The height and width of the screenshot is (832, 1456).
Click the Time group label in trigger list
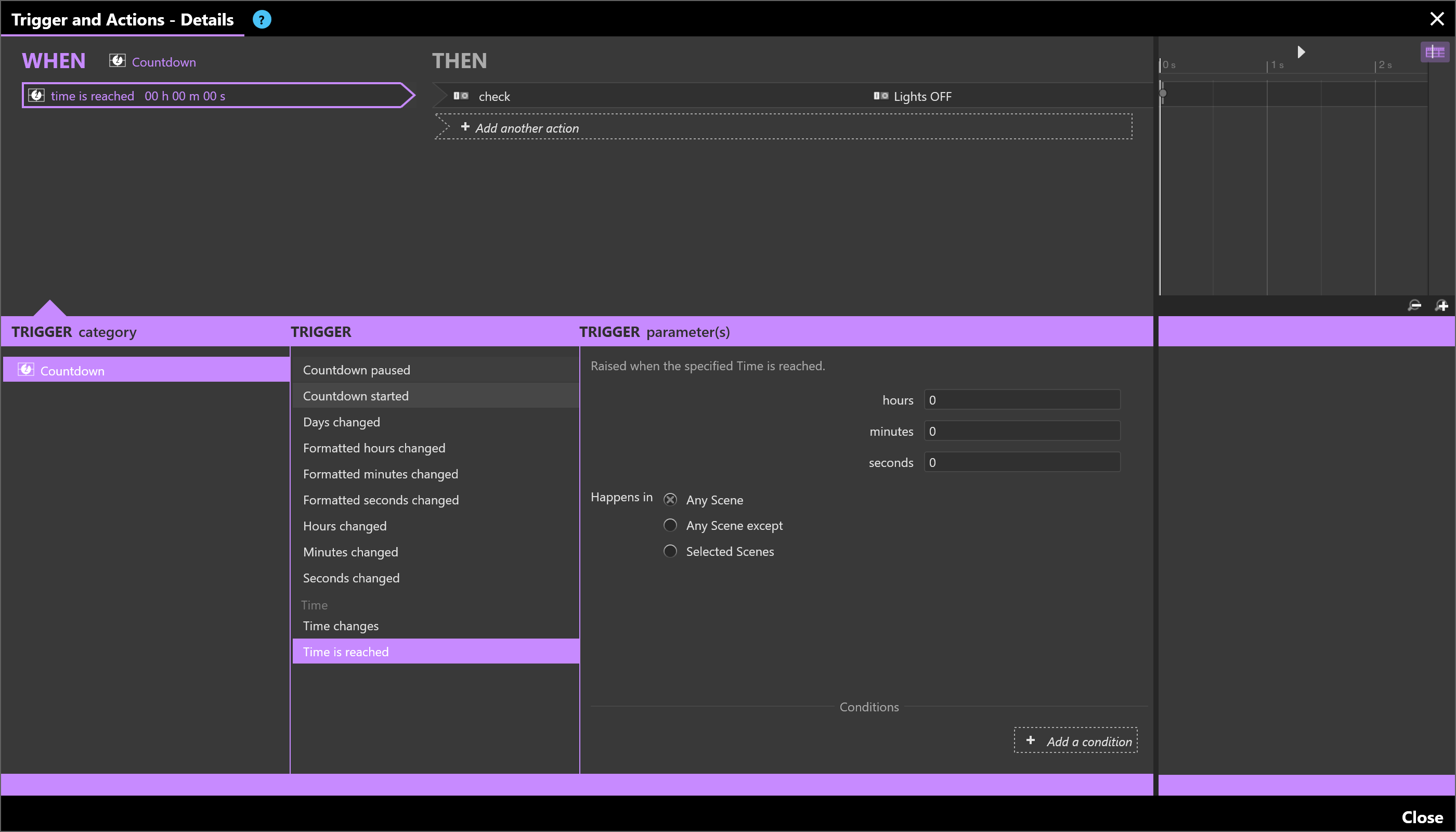pyautogui.click(x=314, y=605)
